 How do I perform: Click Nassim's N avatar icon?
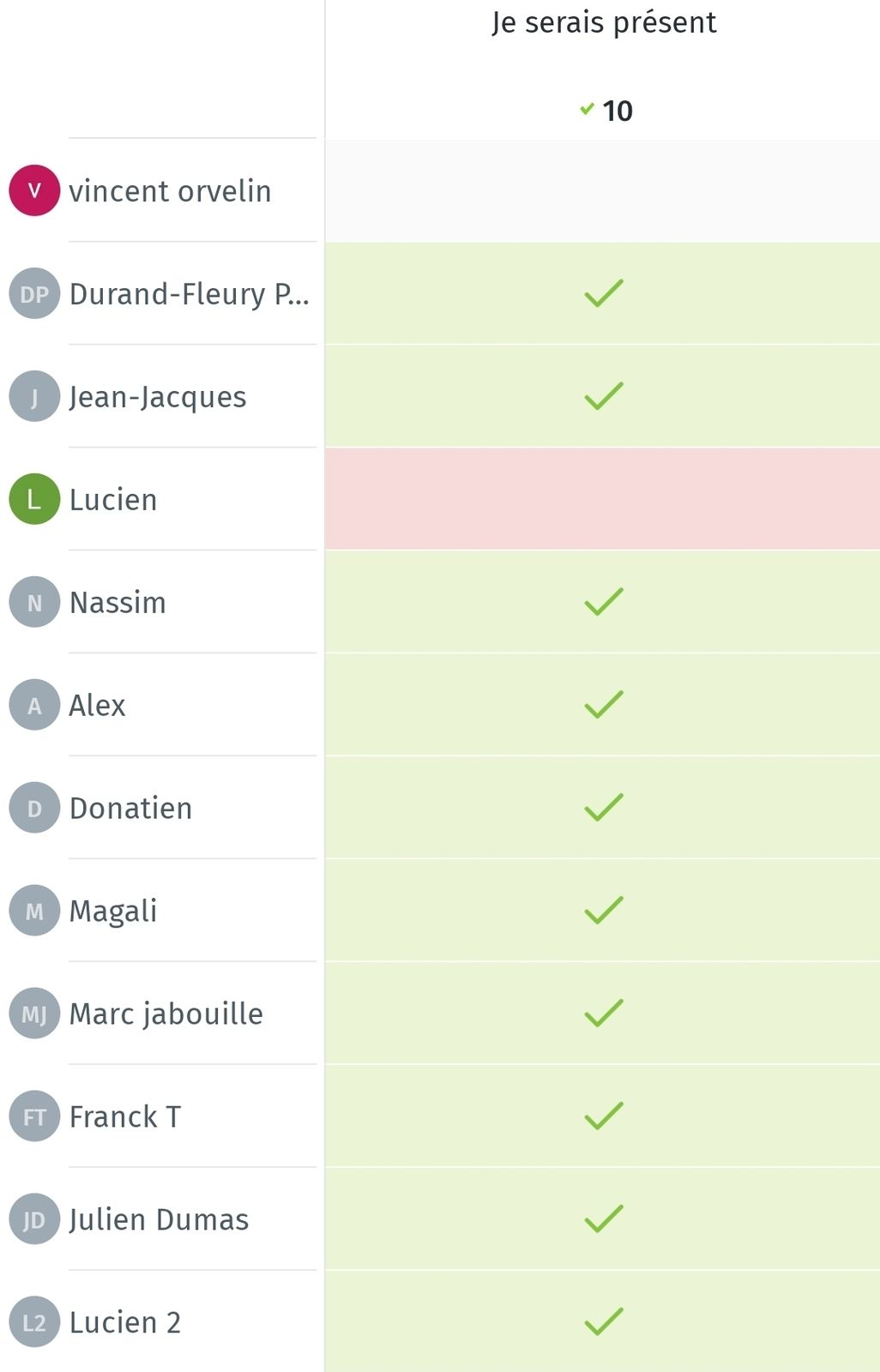coord(34,602)
